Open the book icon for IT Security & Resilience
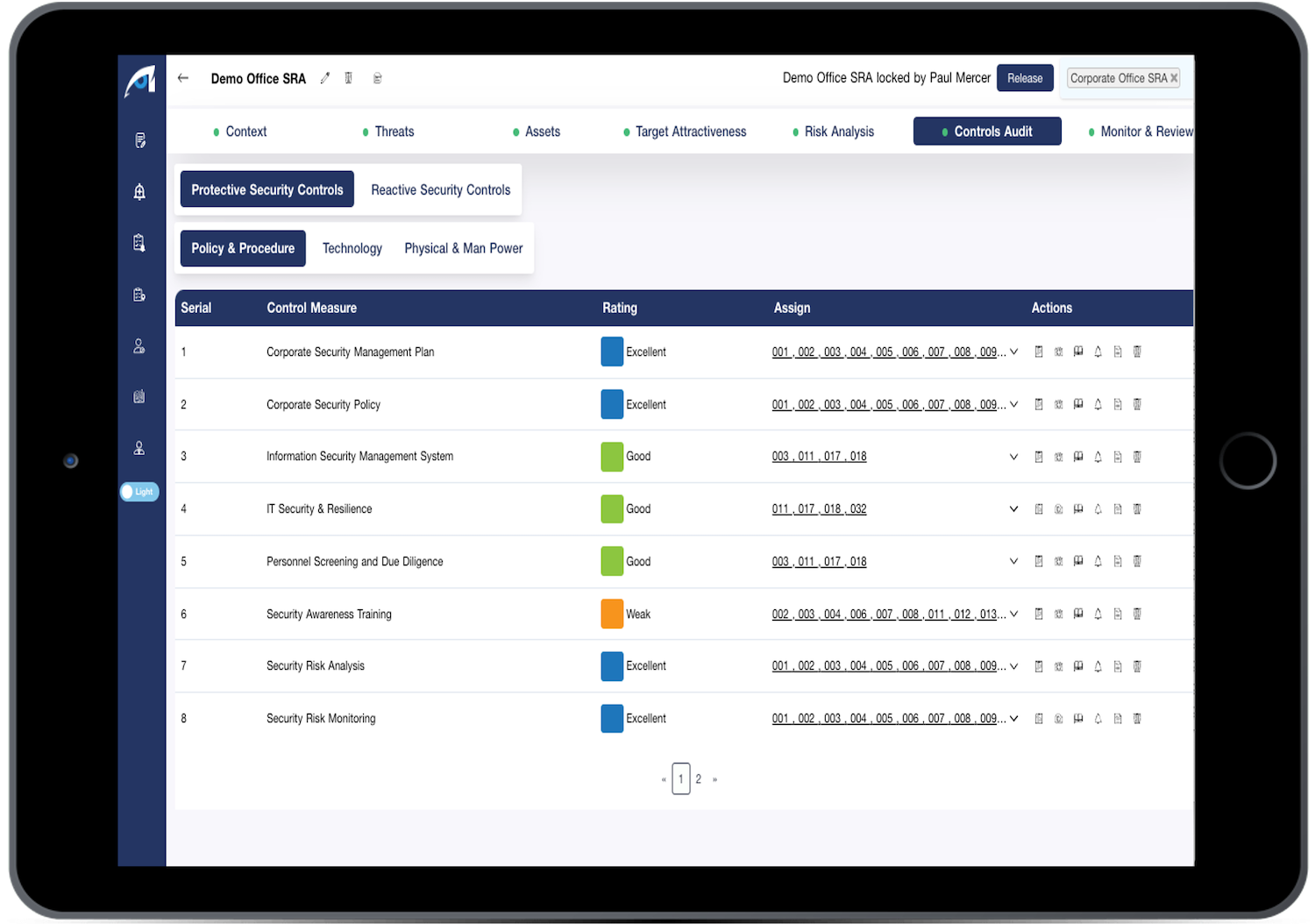The width and height of the screenshot is (1315, 924). point(1078,508)
